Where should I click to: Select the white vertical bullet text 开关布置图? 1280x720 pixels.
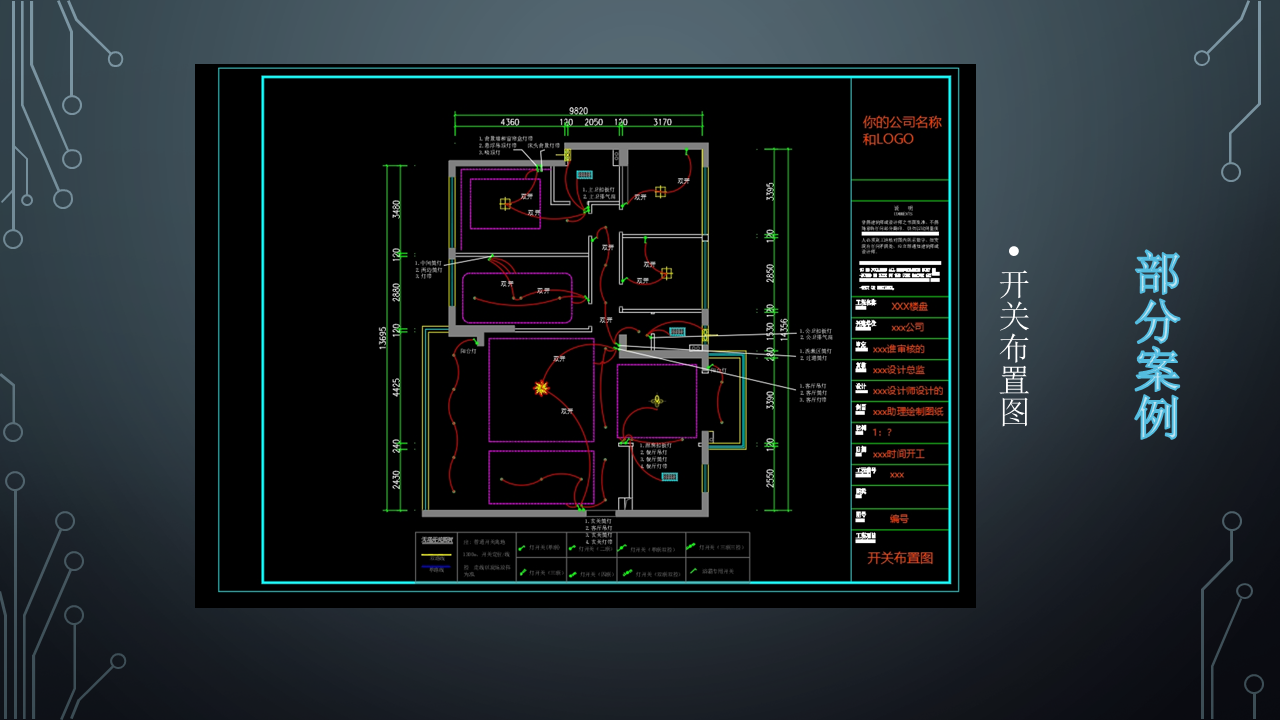[x=1014, y=348]
